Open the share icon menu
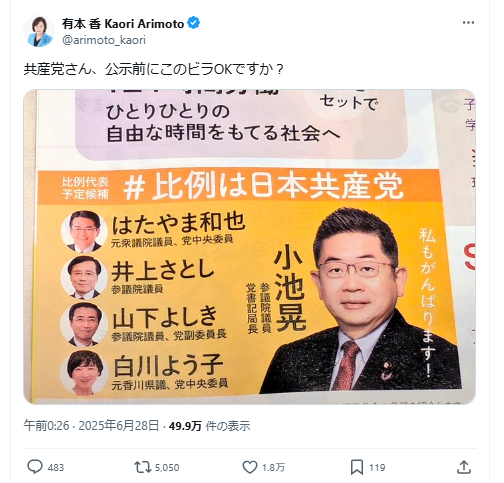Viewport: 504px width, 483px height. tap(464, 467)
